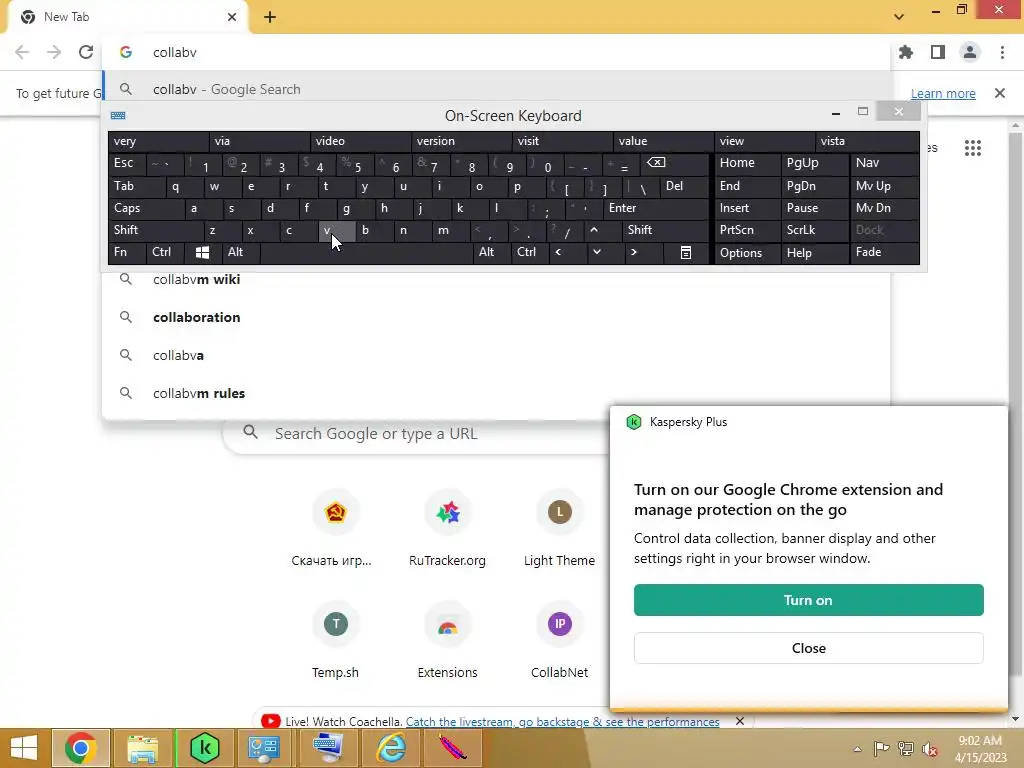The image size is (1024, 768).
Task: Open Windows Start button
Action: tap(24, 748)
